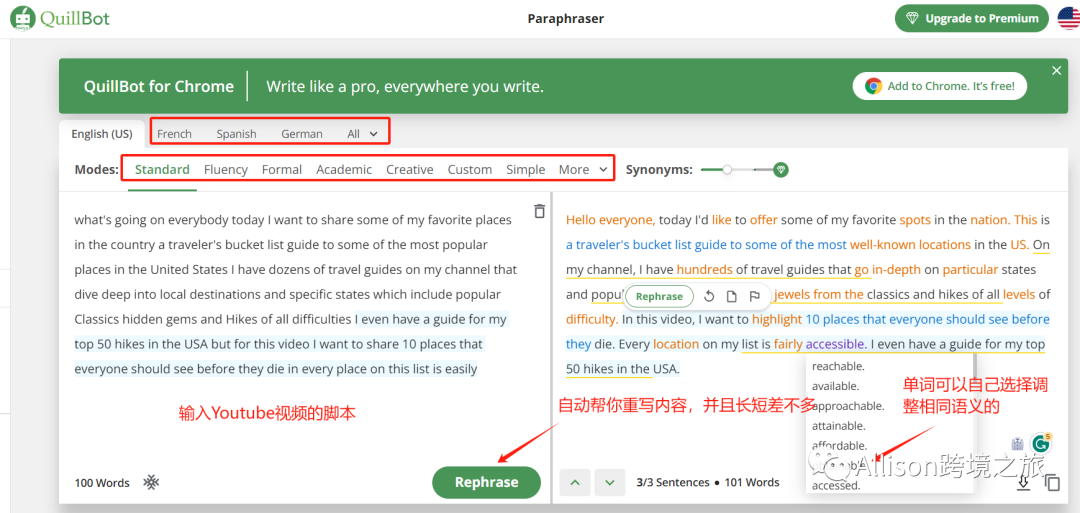Click the export download icon

point(1024,483)
